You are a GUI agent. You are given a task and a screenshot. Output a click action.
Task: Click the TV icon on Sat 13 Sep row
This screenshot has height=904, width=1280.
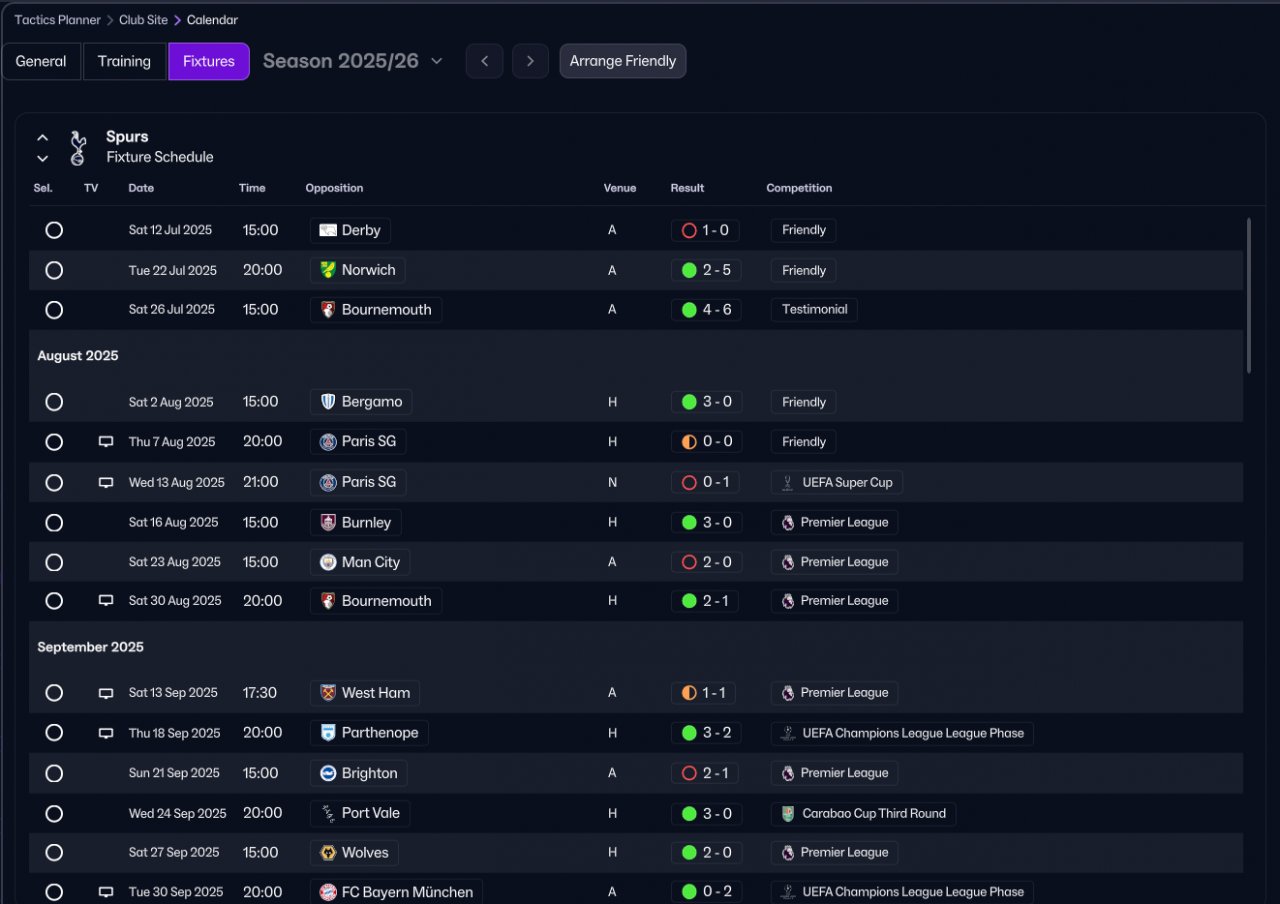(x=106, y=693)
